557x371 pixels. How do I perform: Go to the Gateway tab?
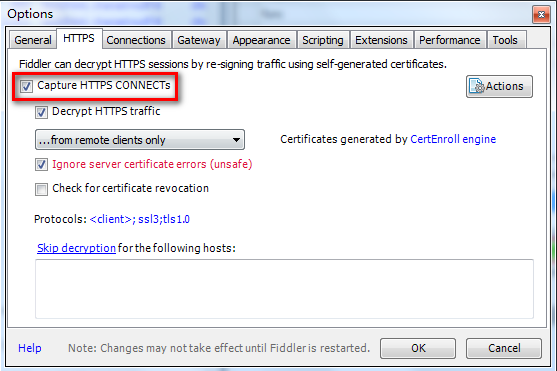(199, 40)
